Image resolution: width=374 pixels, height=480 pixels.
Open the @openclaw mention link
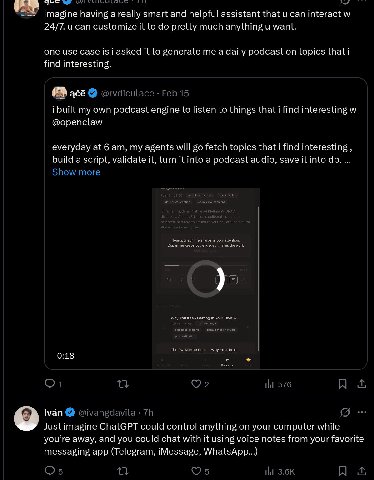pyautogui.click(x=77, y=122)
